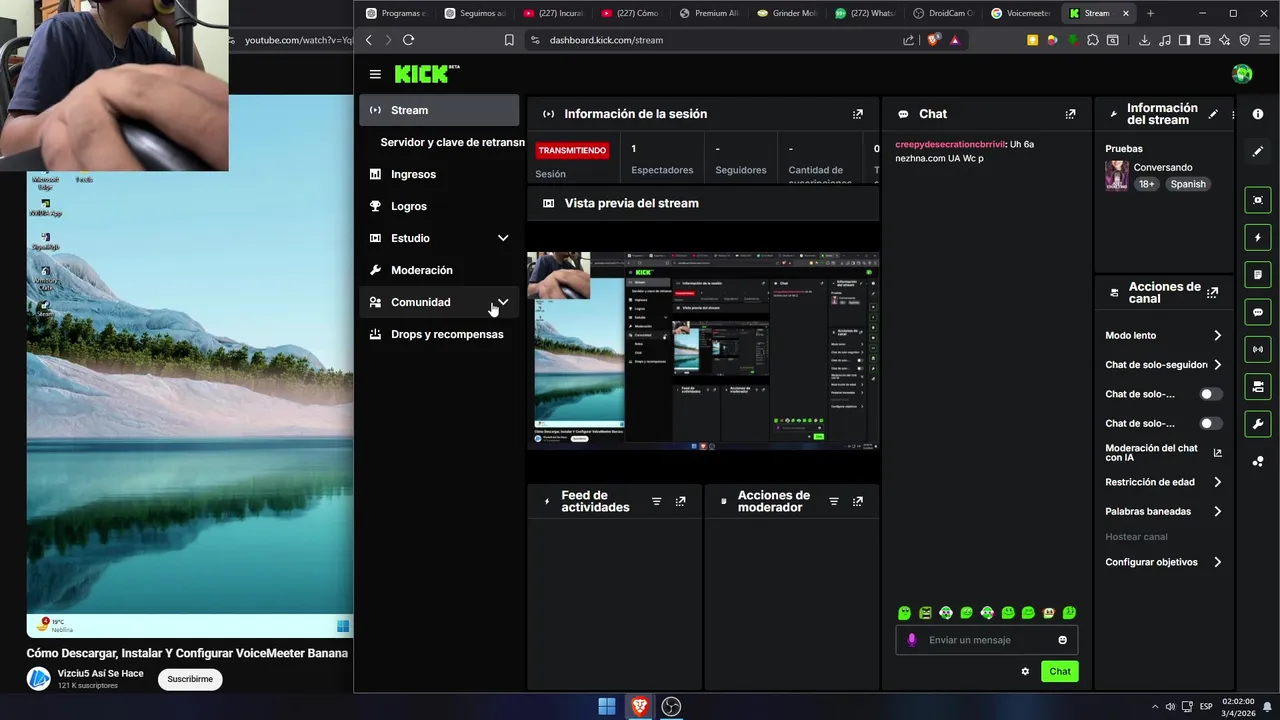
Task: Click the wrench icon in right rail
Action: coord(1258,424)
